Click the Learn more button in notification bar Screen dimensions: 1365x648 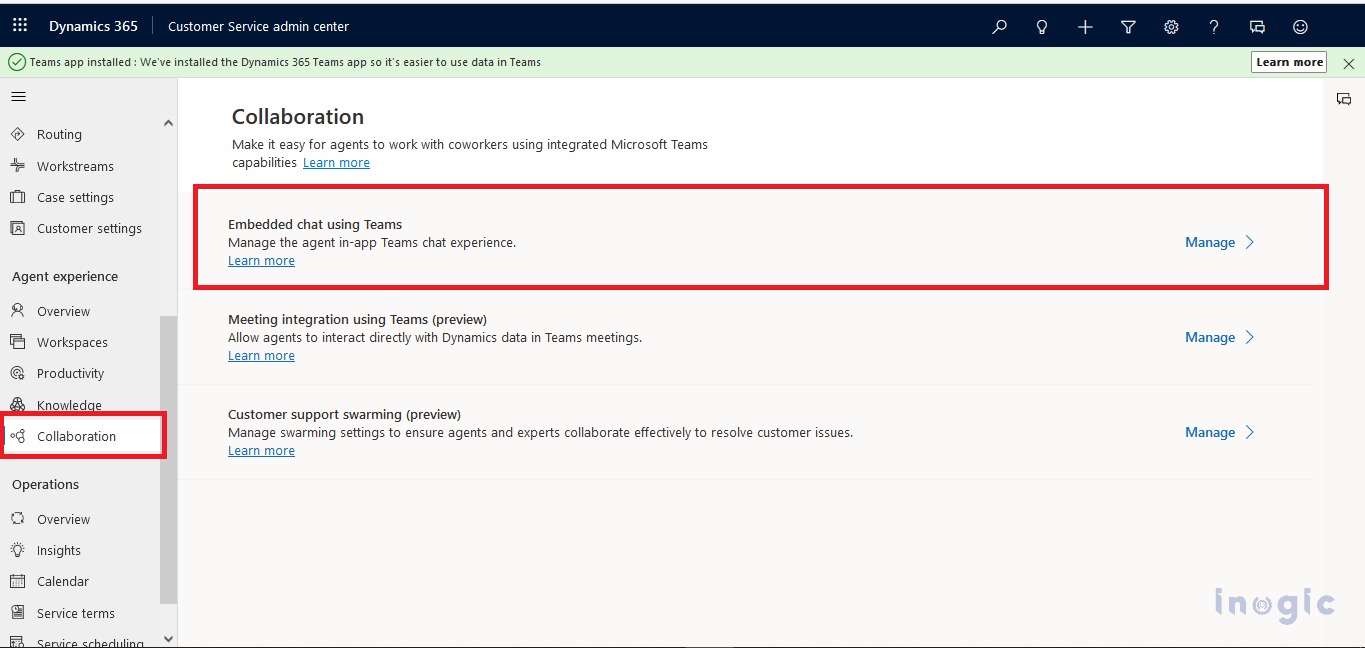(x=1289, y=62)
